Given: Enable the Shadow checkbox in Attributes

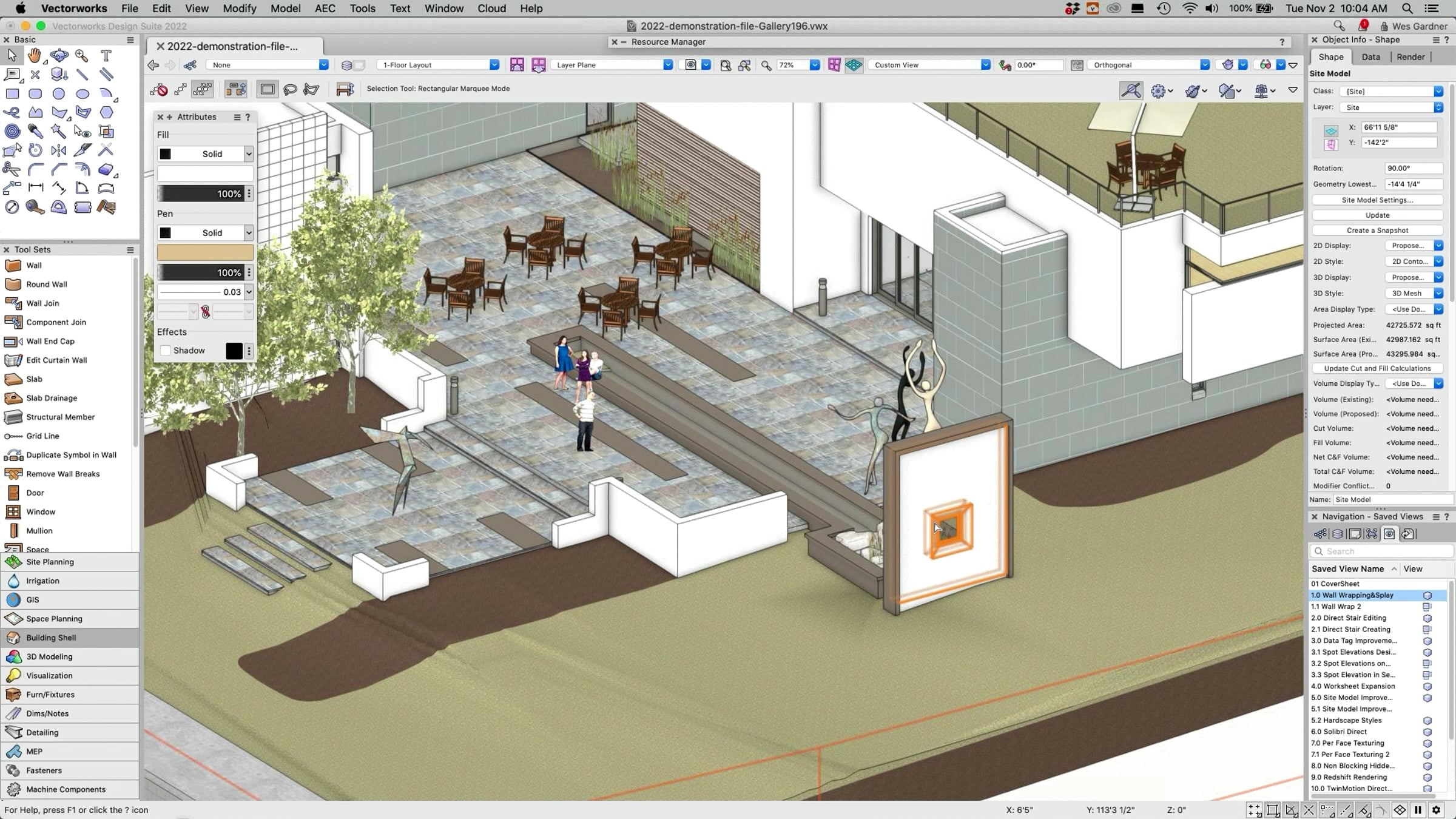Looking at the screenshot, I should 165,351.
